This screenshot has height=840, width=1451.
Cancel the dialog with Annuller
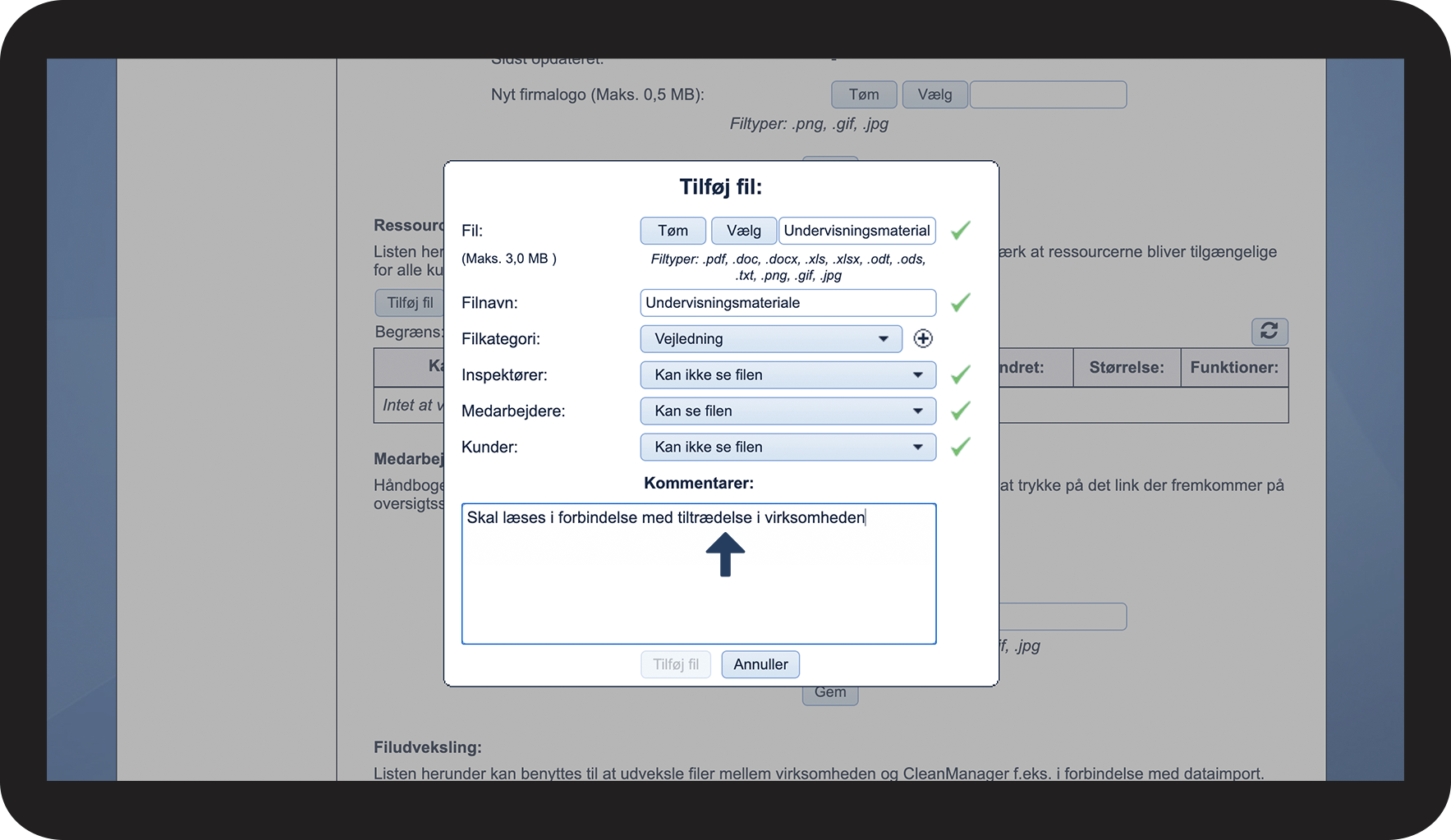760,664
